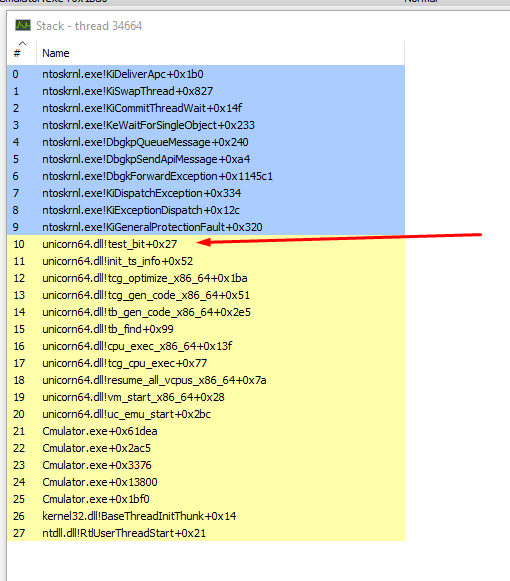Select the DbgkpSendApiMessage+0xa4 frame
This screenshot has width=510, height=581.
206,159
